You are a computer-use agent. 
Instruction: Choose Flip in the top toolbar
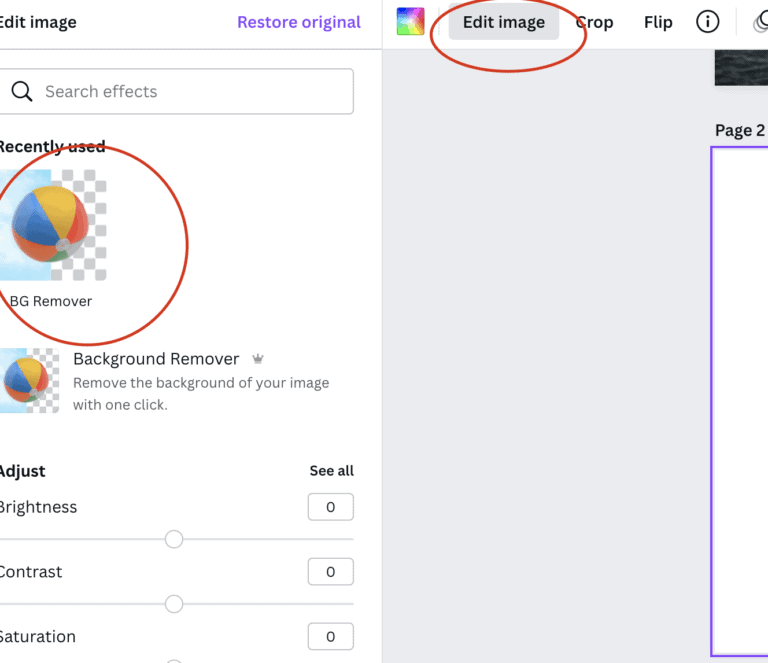pyautogui.click(x=658, y=22)
